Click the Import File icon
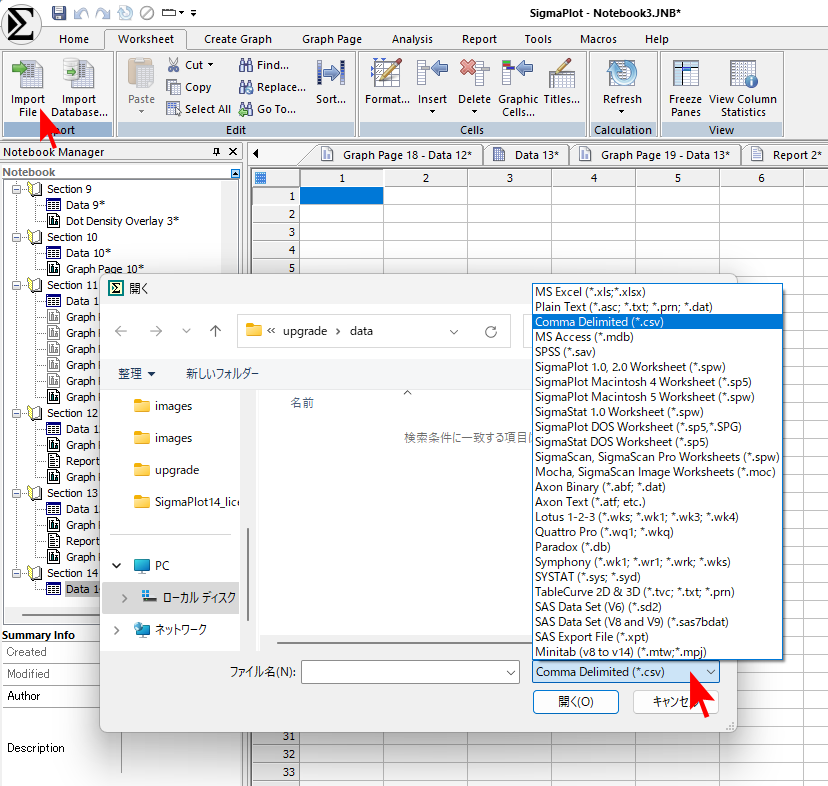The image size is (828, 786). [27, 76]
